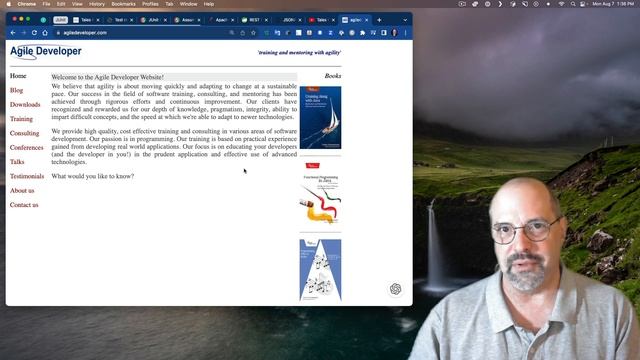Open the Blog navigation link

(x=16, y=90)
